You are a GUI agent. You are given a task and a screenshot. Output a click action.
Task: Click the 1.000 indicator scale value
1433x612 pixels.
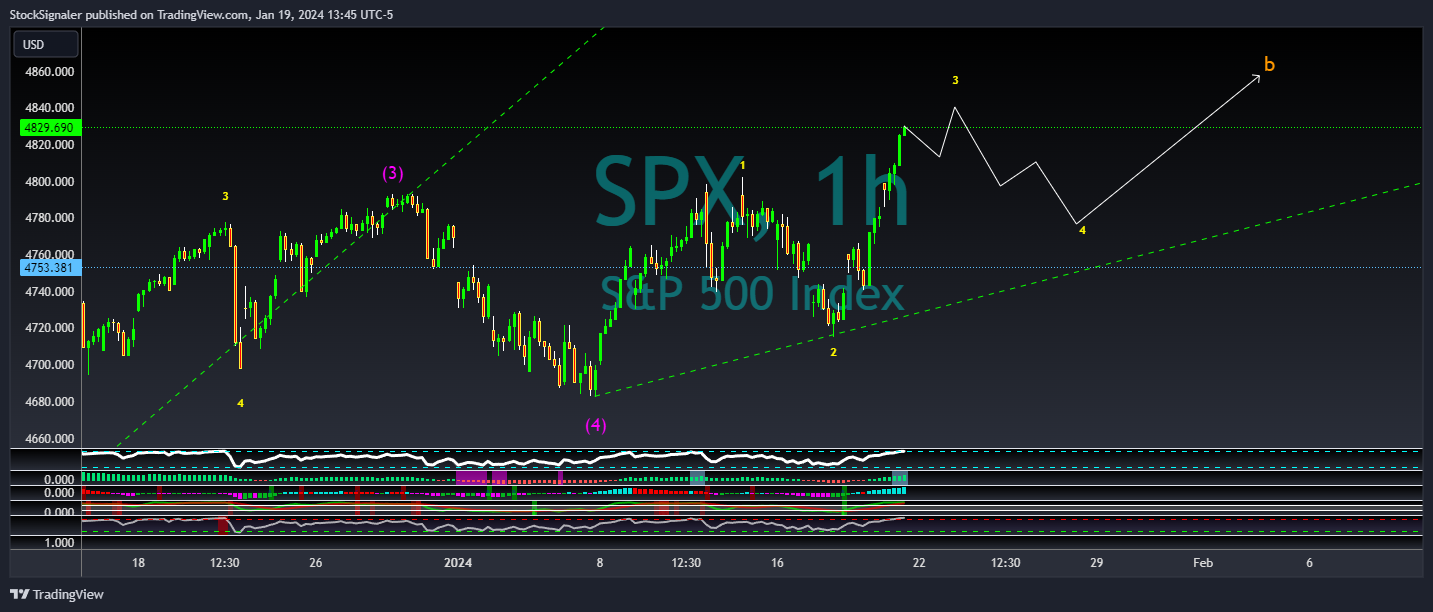tap(59, 543)
